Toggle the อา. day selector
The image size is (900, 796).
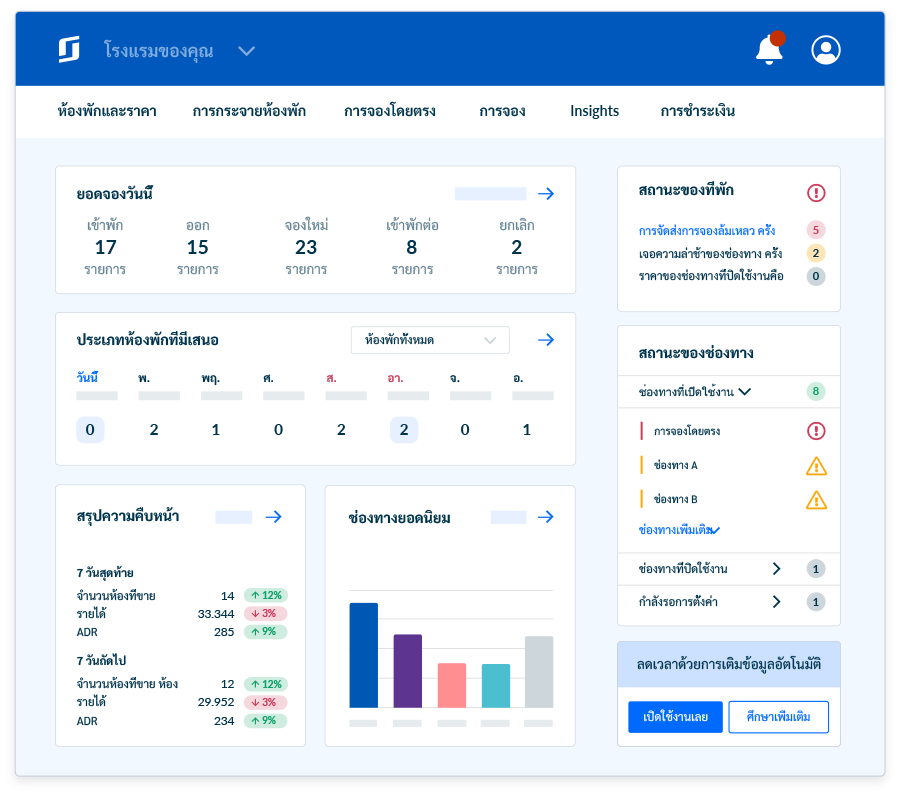point(403,430)
